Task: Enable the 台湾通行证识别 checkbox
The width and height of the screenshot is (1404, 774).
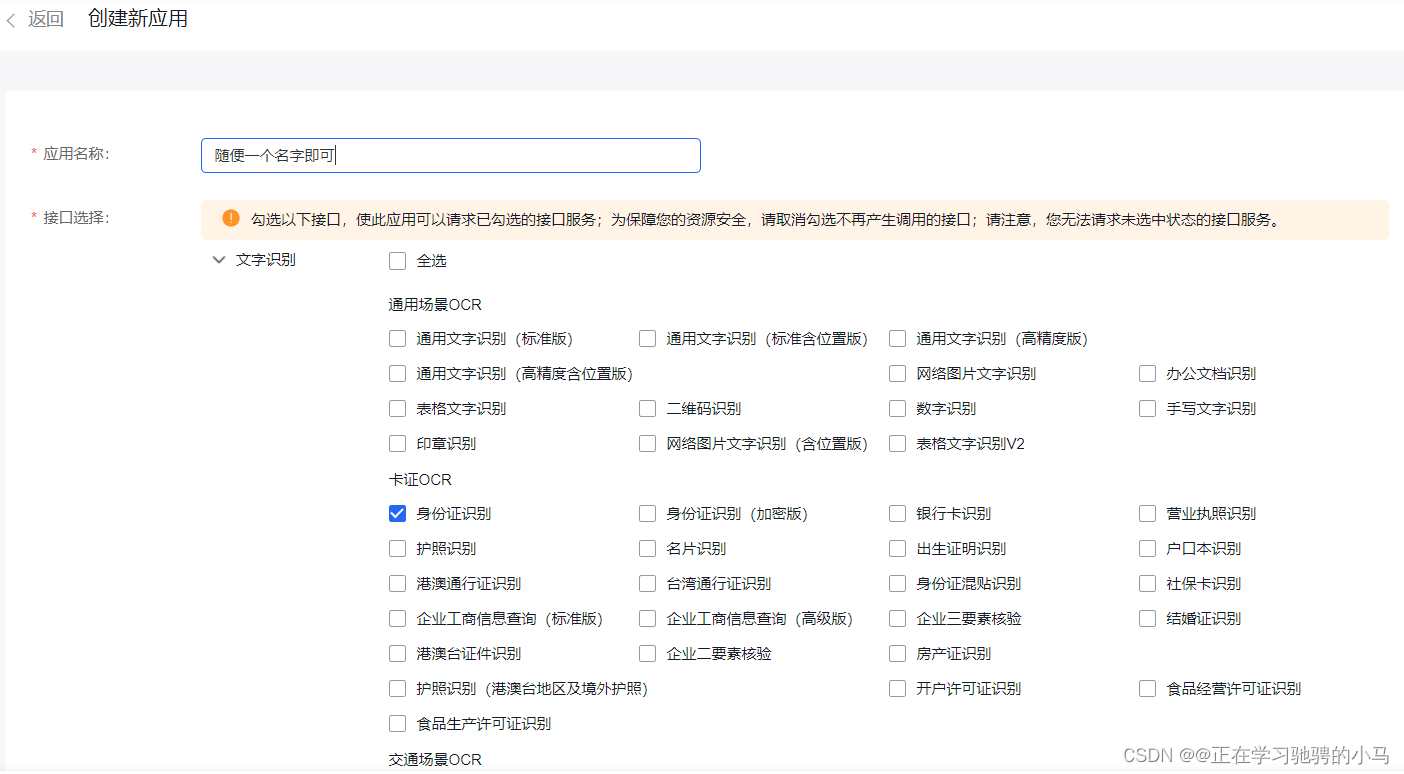Action: coord(647,584)
